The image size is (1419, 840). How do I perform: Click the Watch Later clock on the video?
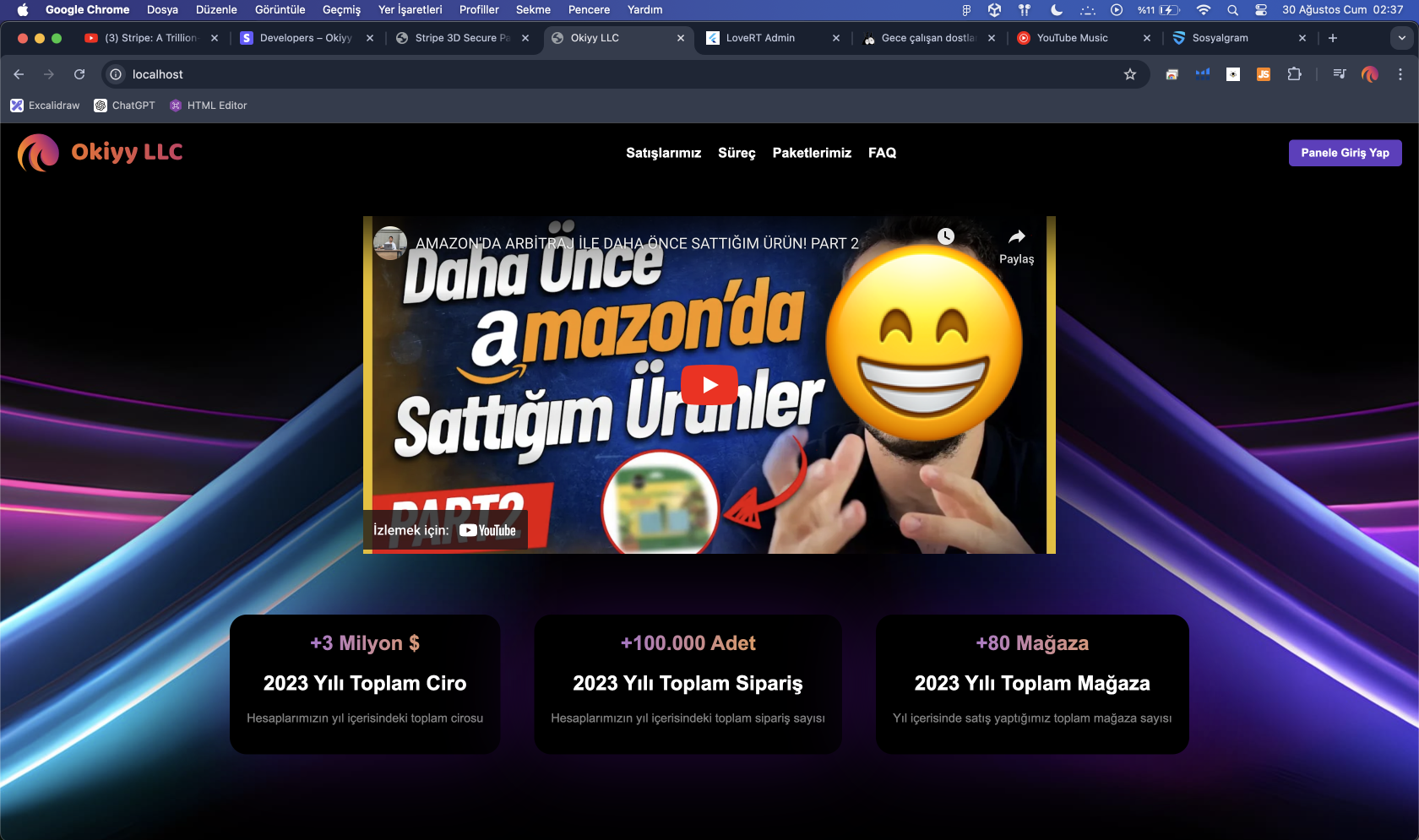tap(946, 236)
